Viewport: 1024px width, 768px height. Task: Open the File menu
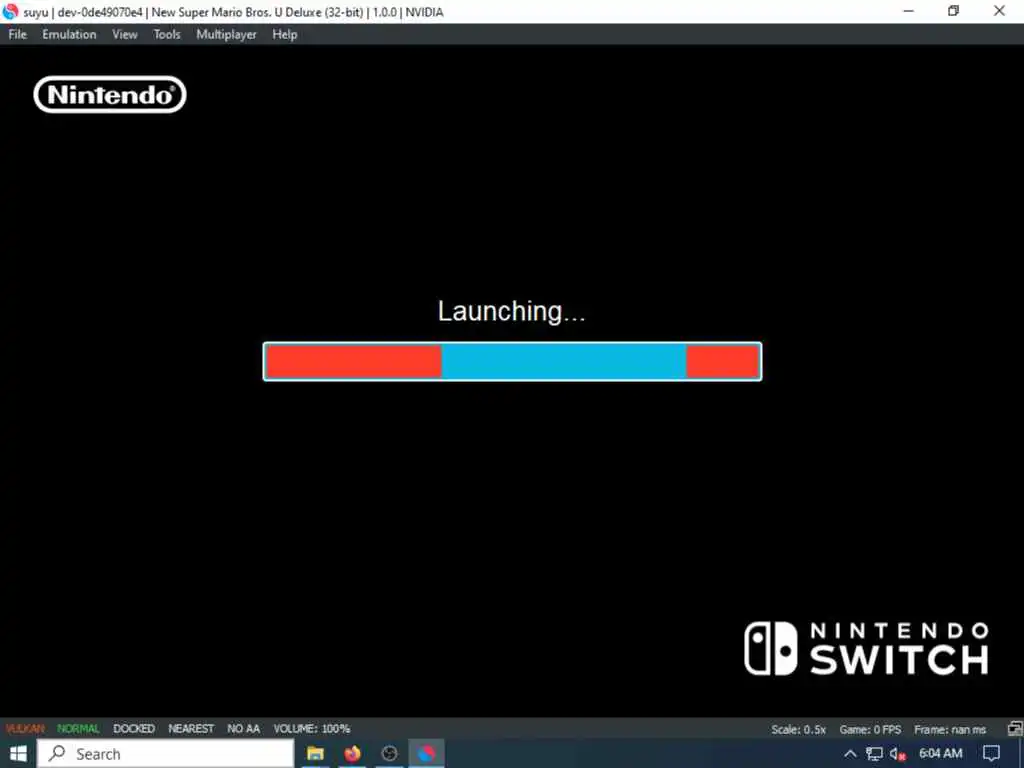(x=17, y=35)
